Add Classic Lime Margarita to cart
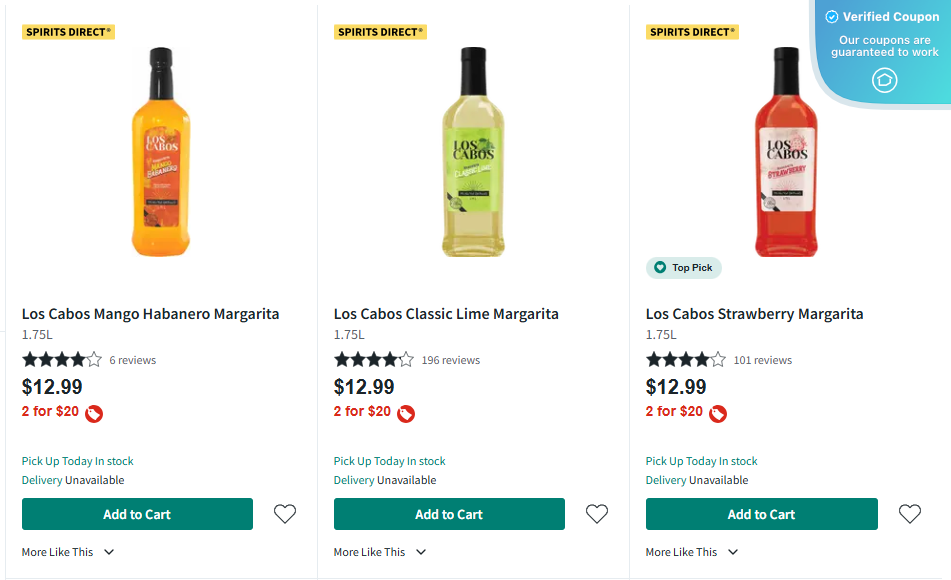Image resolution: width=951 pixels, height=580 pixels. tap(449, 514)
